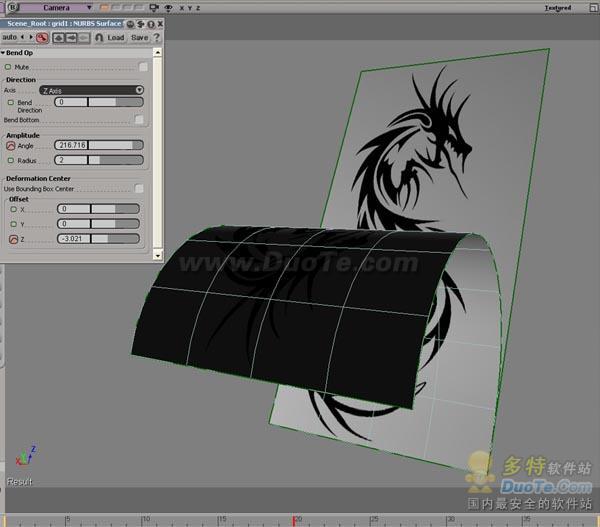Image resolution: width=600 pixels, height=527 pixels.
Task: Click the red keyframe button in toolbar
Action: coord(42,37)
